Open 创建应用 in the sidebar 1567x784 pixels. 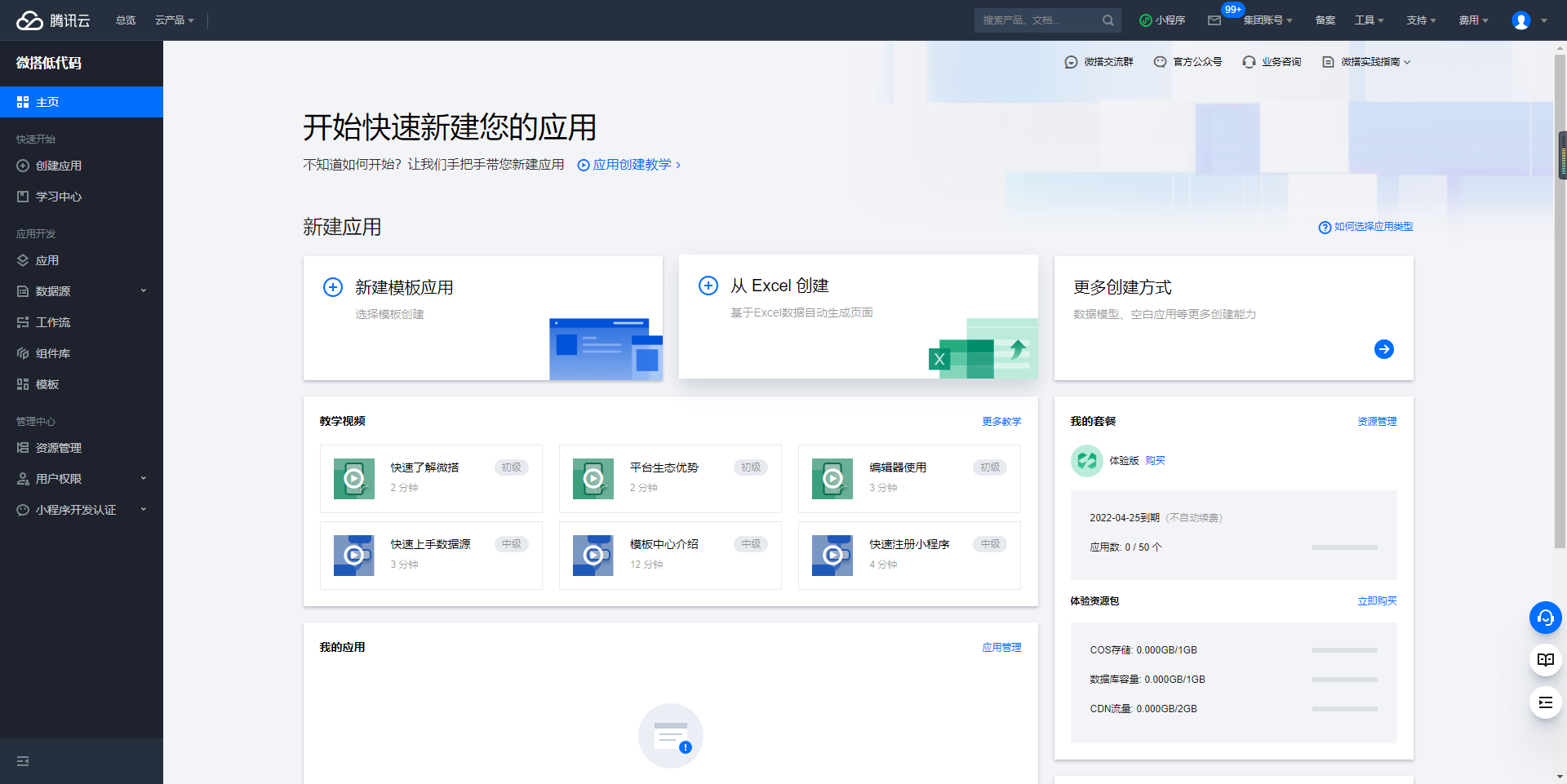click(x=82, y=166)
